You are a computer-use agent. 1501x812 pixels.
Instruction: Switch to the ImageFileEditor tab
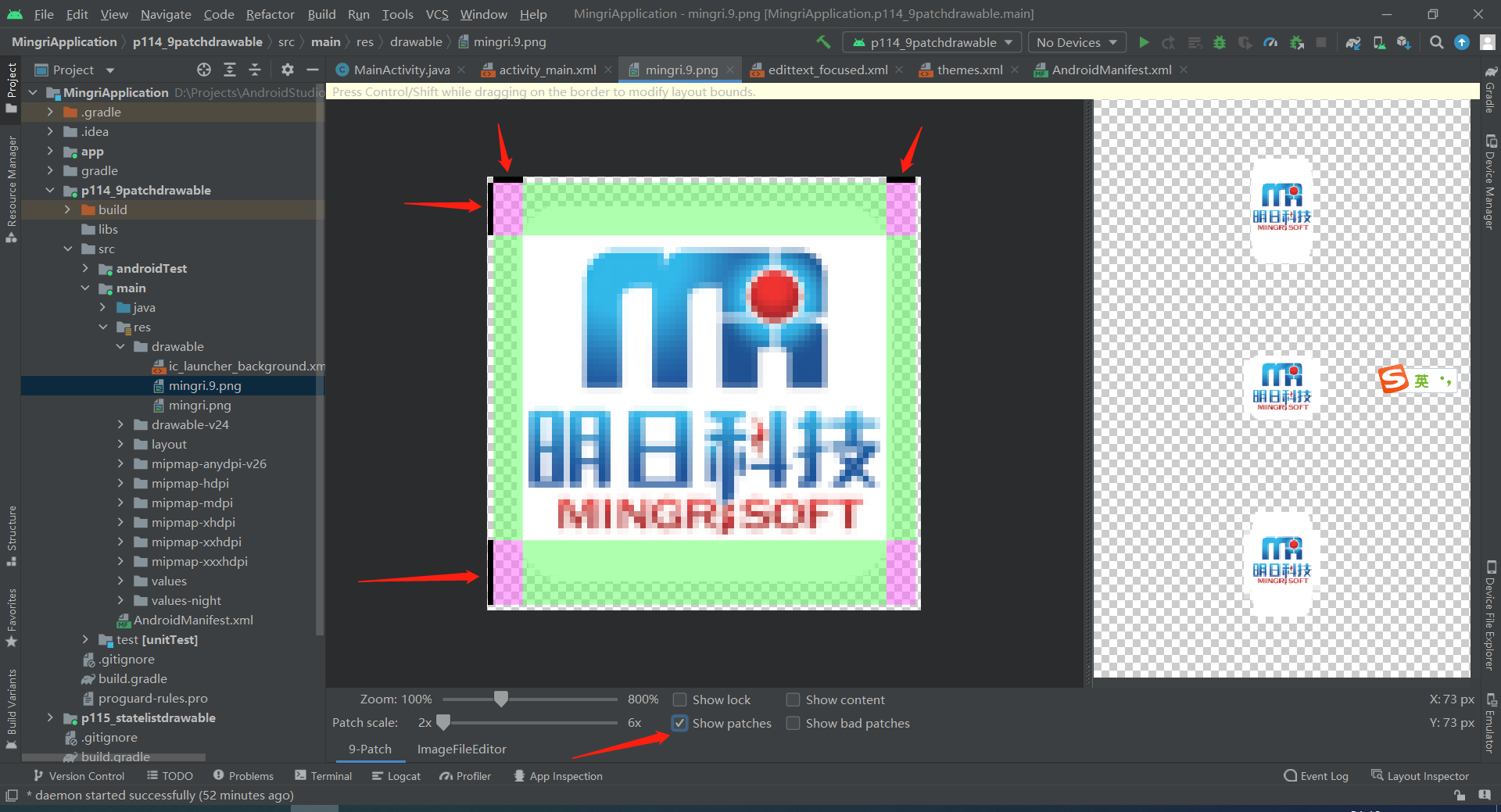click(x=461, y=749)
